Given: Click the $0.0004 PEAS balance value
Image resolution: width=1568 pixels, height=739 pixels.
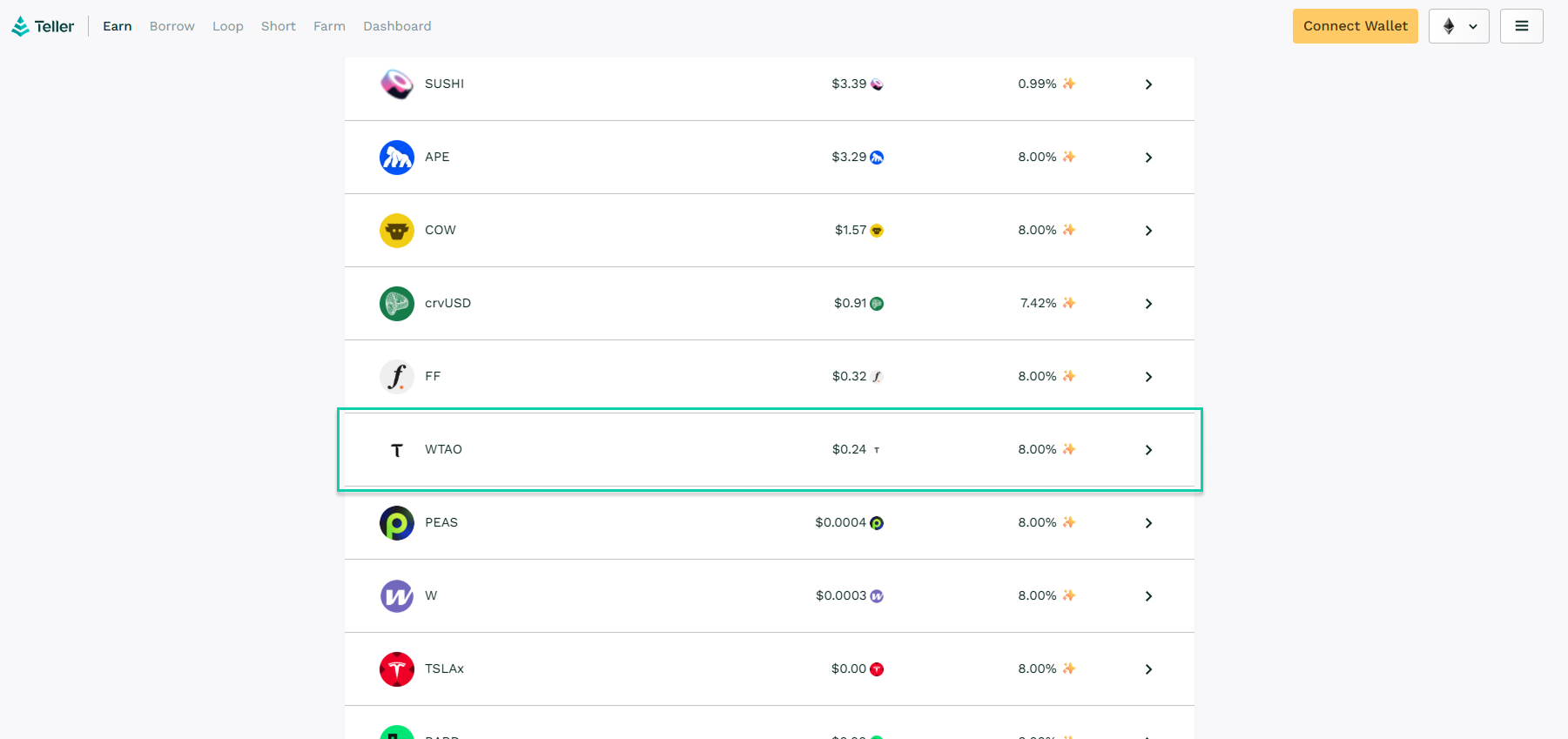Looking at the screenshot, I should [840, 523].
